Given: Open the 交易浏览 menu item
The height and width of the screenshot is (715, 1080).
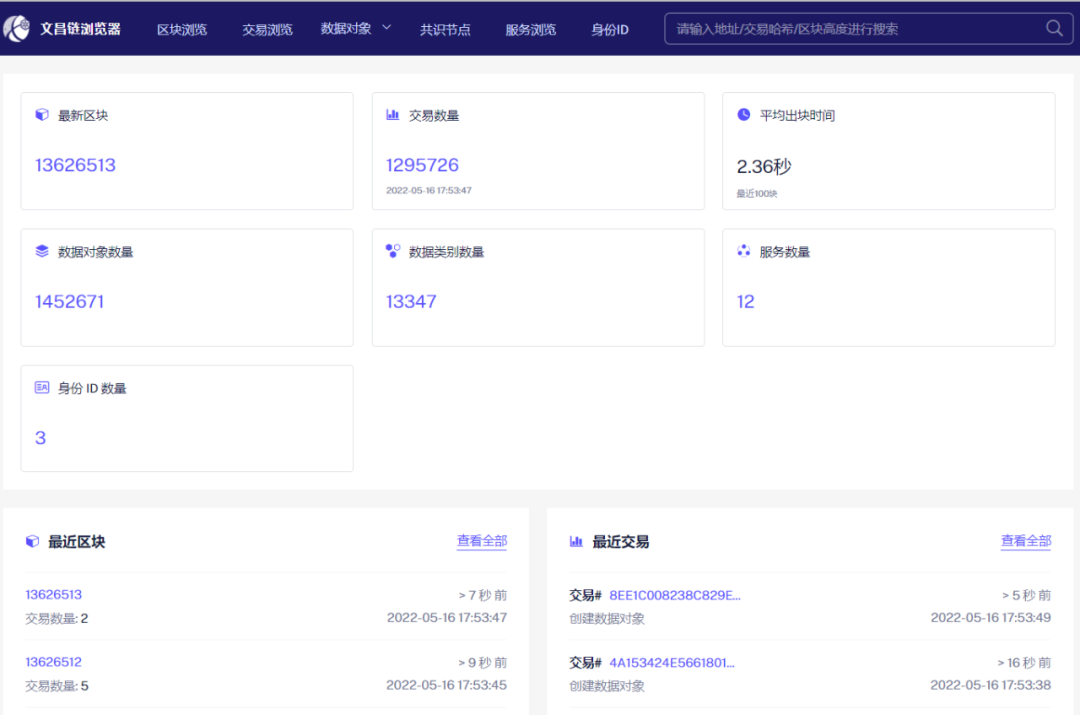Looking at the screenshot, I should point(267,30).
